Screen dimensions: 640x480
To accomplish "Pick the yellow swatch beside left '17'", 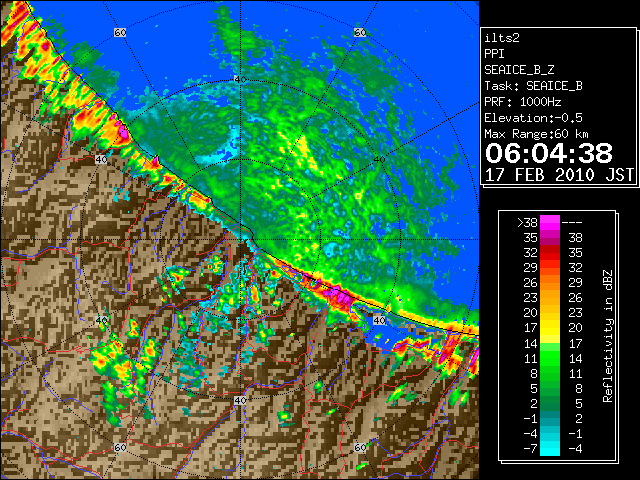I will click(x=550, y=328).
